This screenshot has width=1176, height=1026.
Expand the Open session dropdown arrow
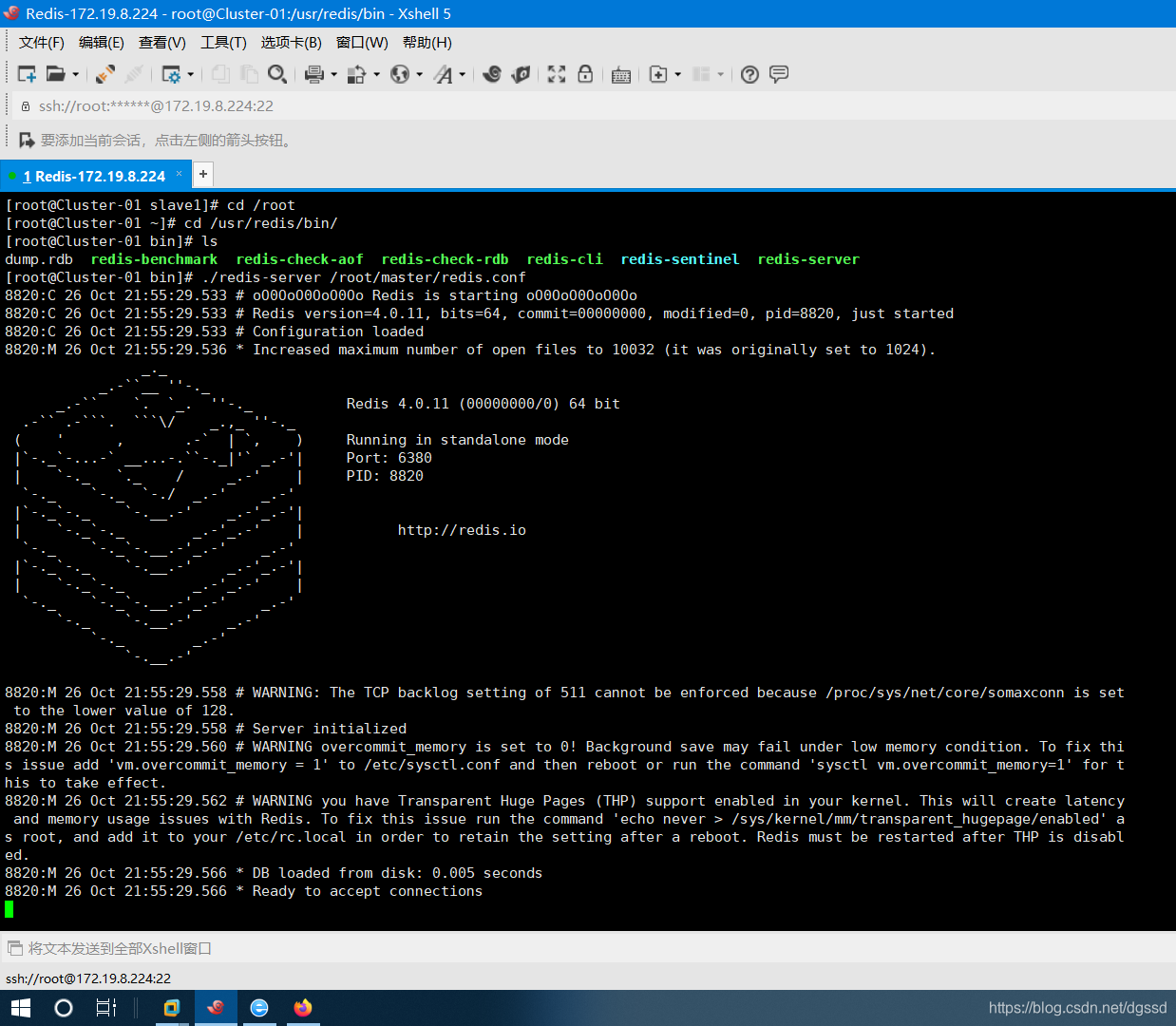click(76, 74)
